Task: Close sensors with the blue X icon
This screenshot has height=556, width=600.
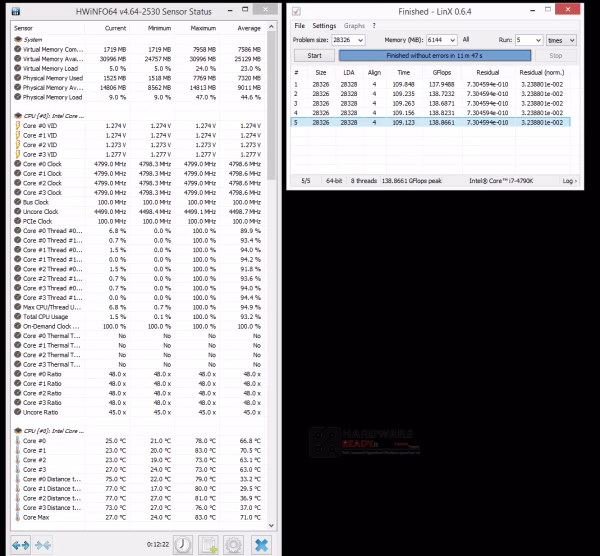Action: point(261,545)
